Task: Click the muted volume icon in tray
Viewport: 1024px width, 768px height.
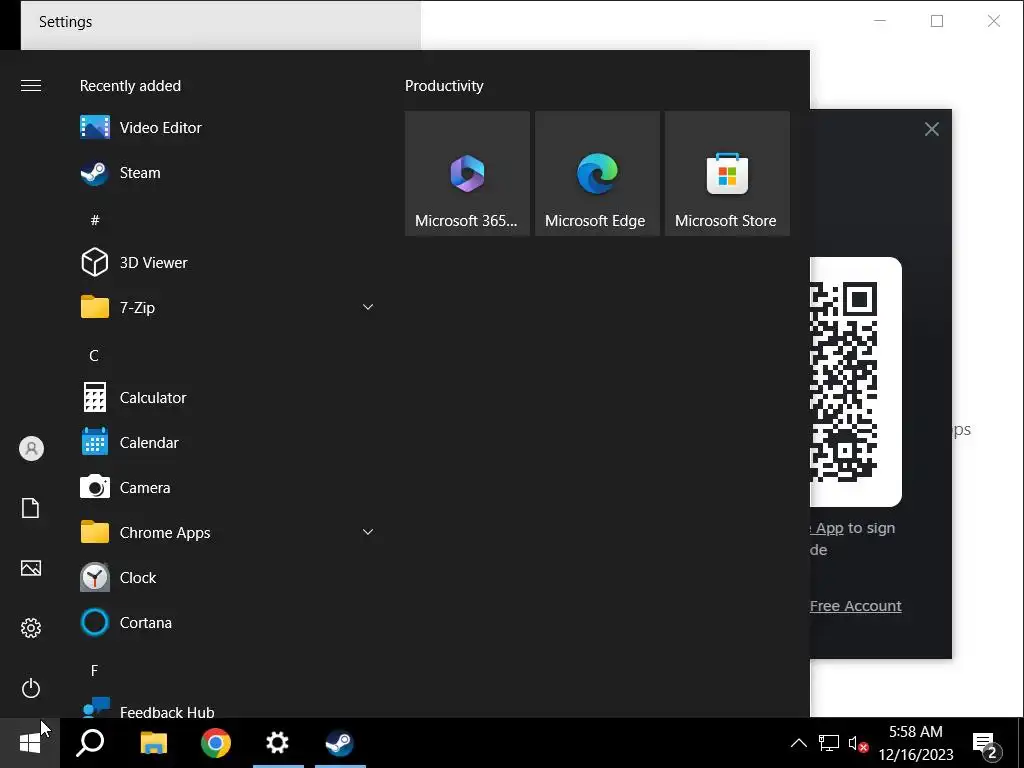Action: pos(857,743)
